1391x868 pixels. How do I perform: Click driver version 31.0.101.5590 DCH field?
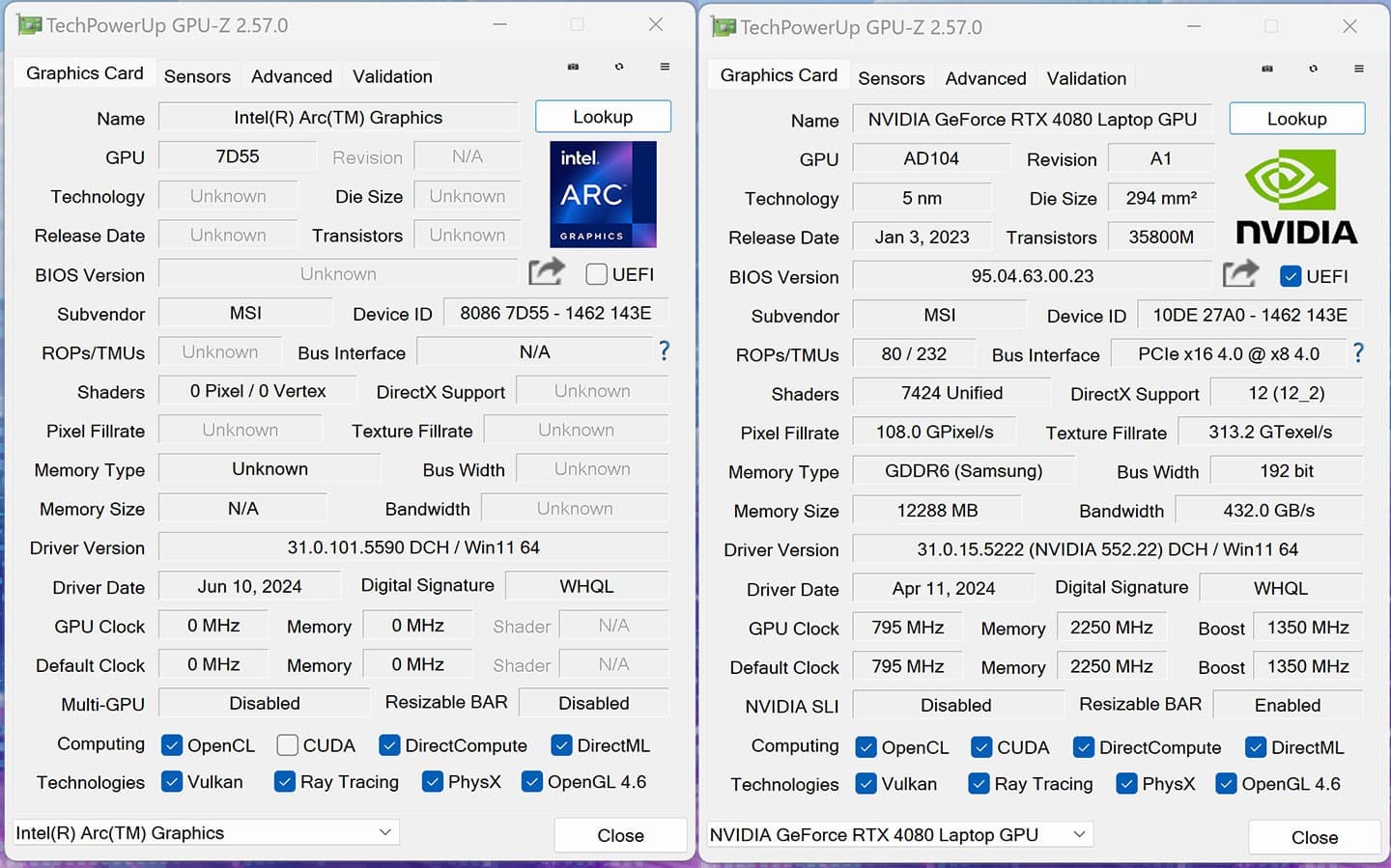point(413,547)
